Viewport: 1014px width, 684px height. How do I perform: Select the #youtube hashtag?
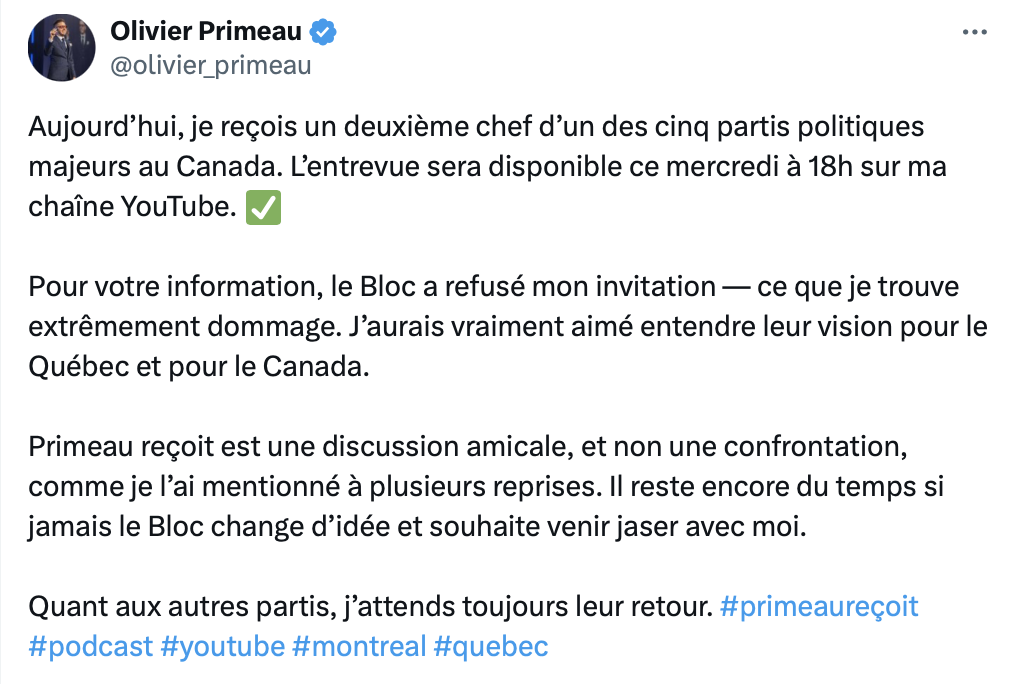pos(222,647)
